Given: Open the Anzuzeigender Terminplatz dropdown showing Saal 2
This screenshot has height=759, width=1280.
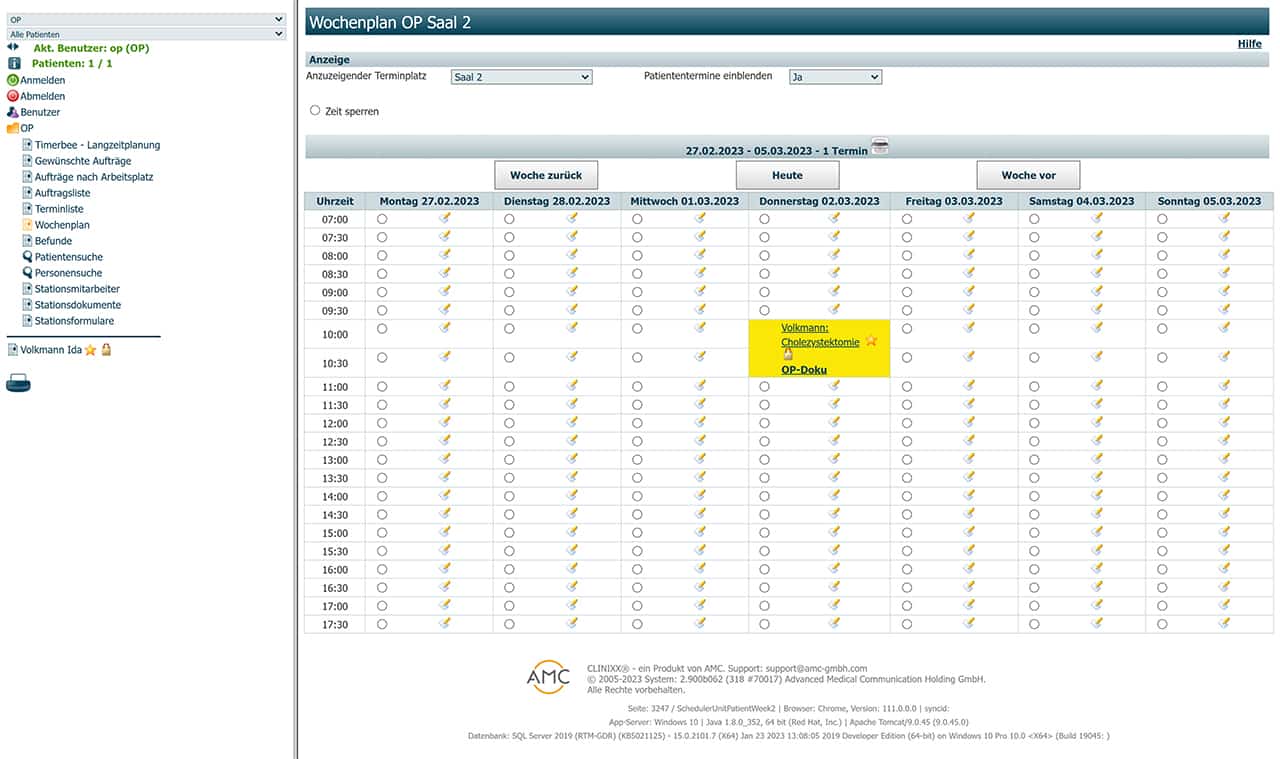Looking at the screenshot, I should (521, 77).
